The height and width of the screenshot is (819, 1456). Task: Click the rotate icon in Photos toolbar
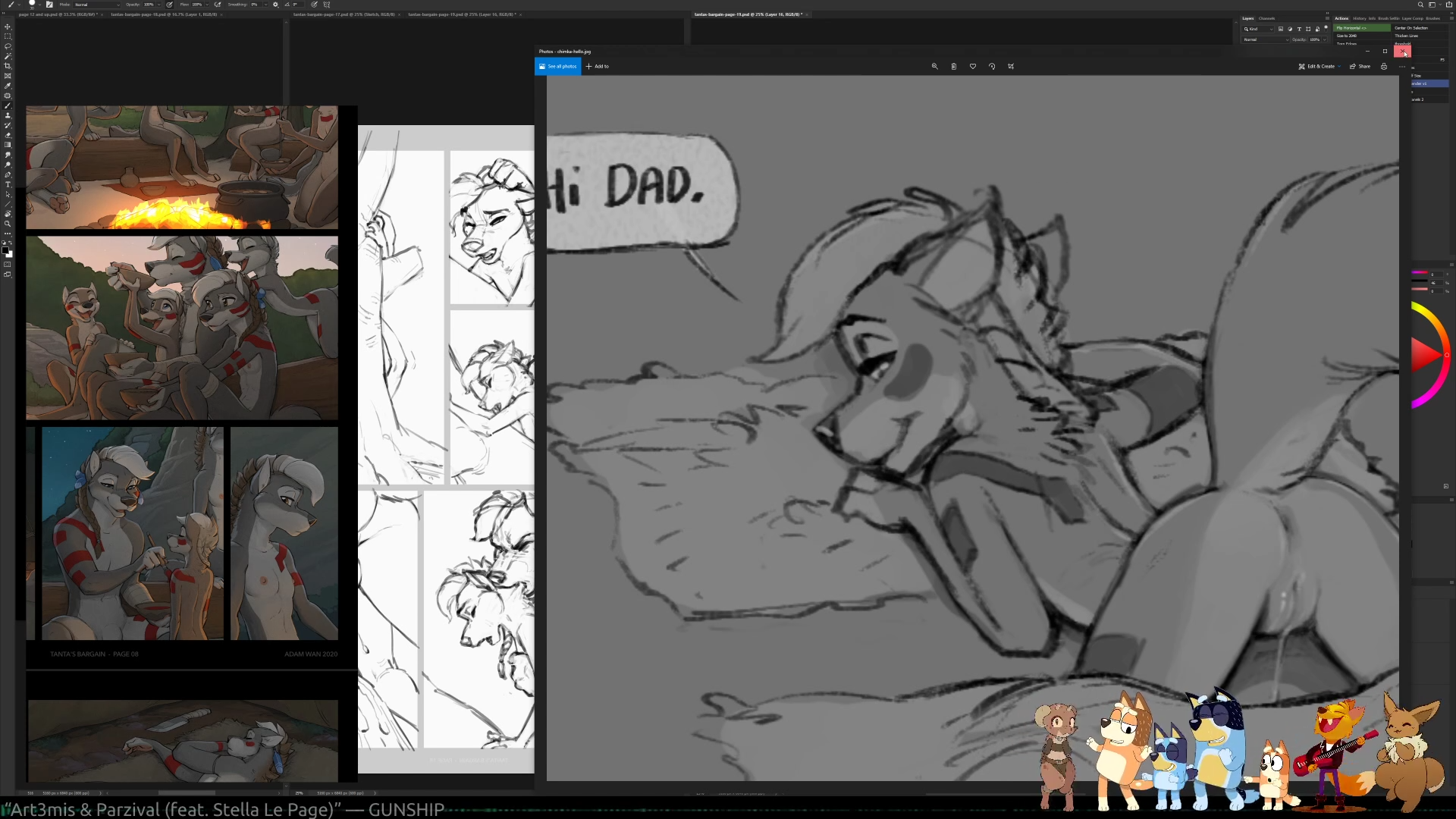pyautogui.click(x=992, y=67)
